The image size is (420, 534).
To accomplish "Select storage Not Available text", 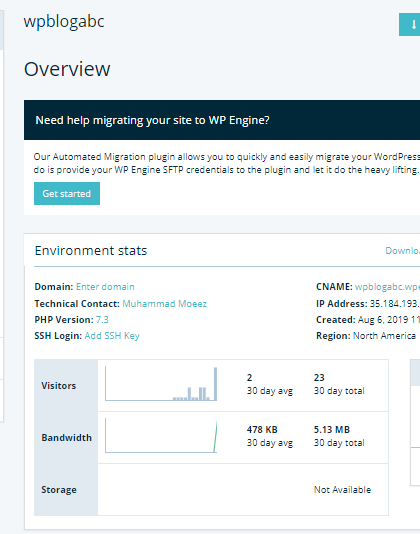I will 342,490.
